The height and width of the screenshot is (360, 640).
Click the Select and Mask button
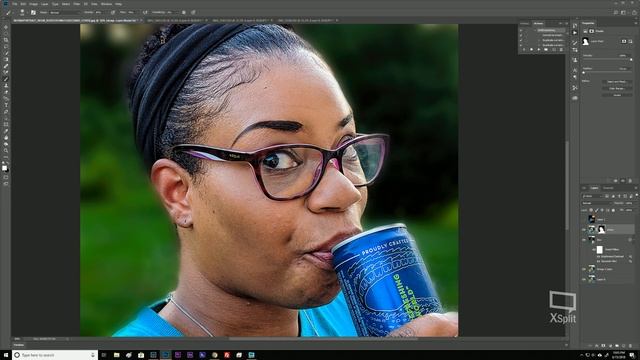pos(617,82)
